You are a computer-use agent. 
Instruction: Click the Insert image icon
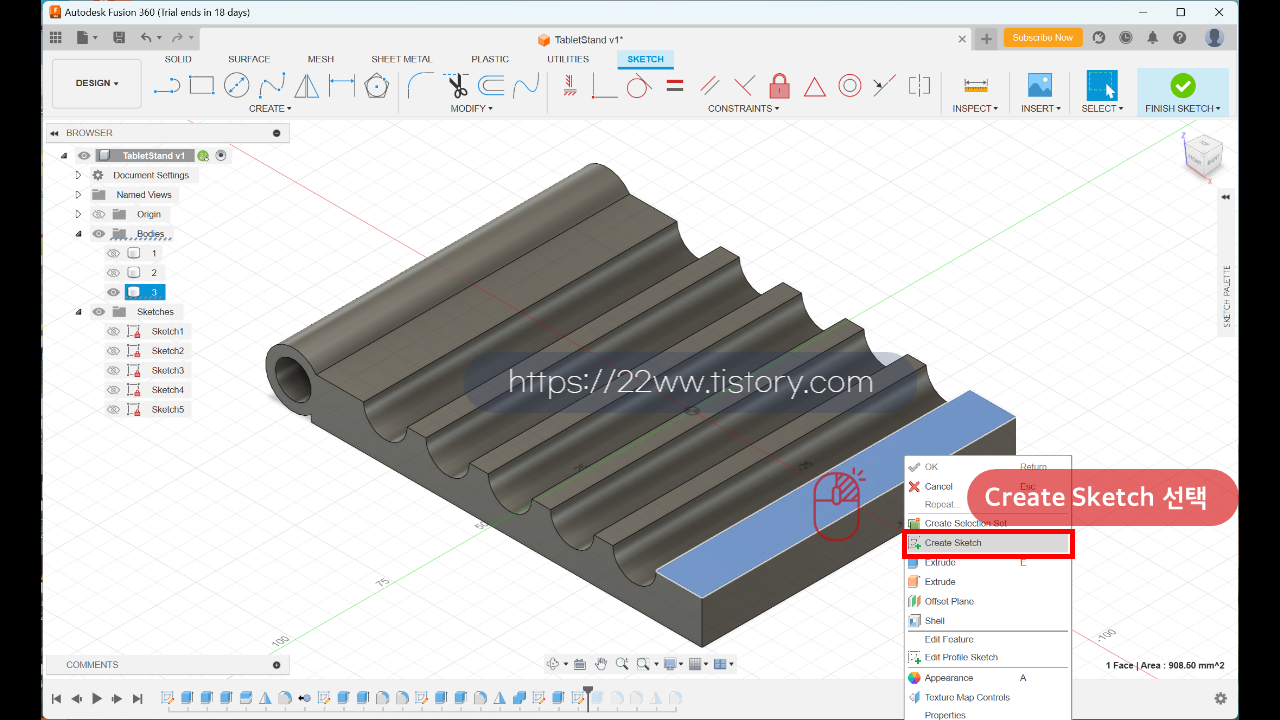[x=1040, y=86]
